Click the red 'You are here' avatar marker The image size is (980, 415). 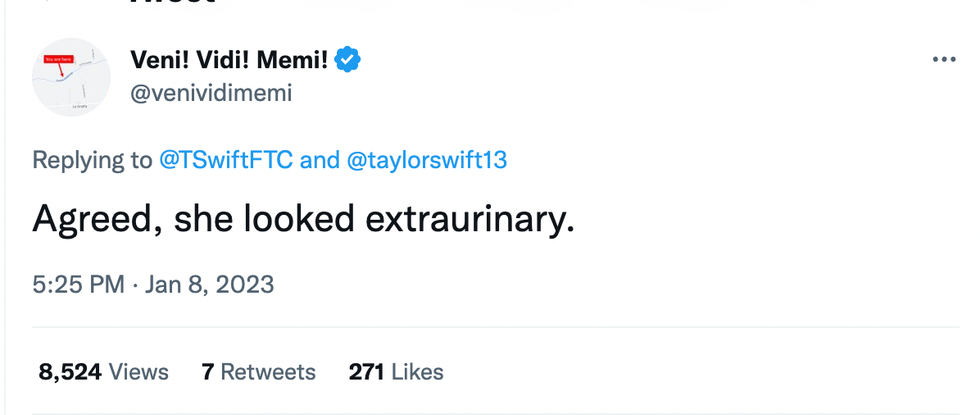tap(58, 61)
